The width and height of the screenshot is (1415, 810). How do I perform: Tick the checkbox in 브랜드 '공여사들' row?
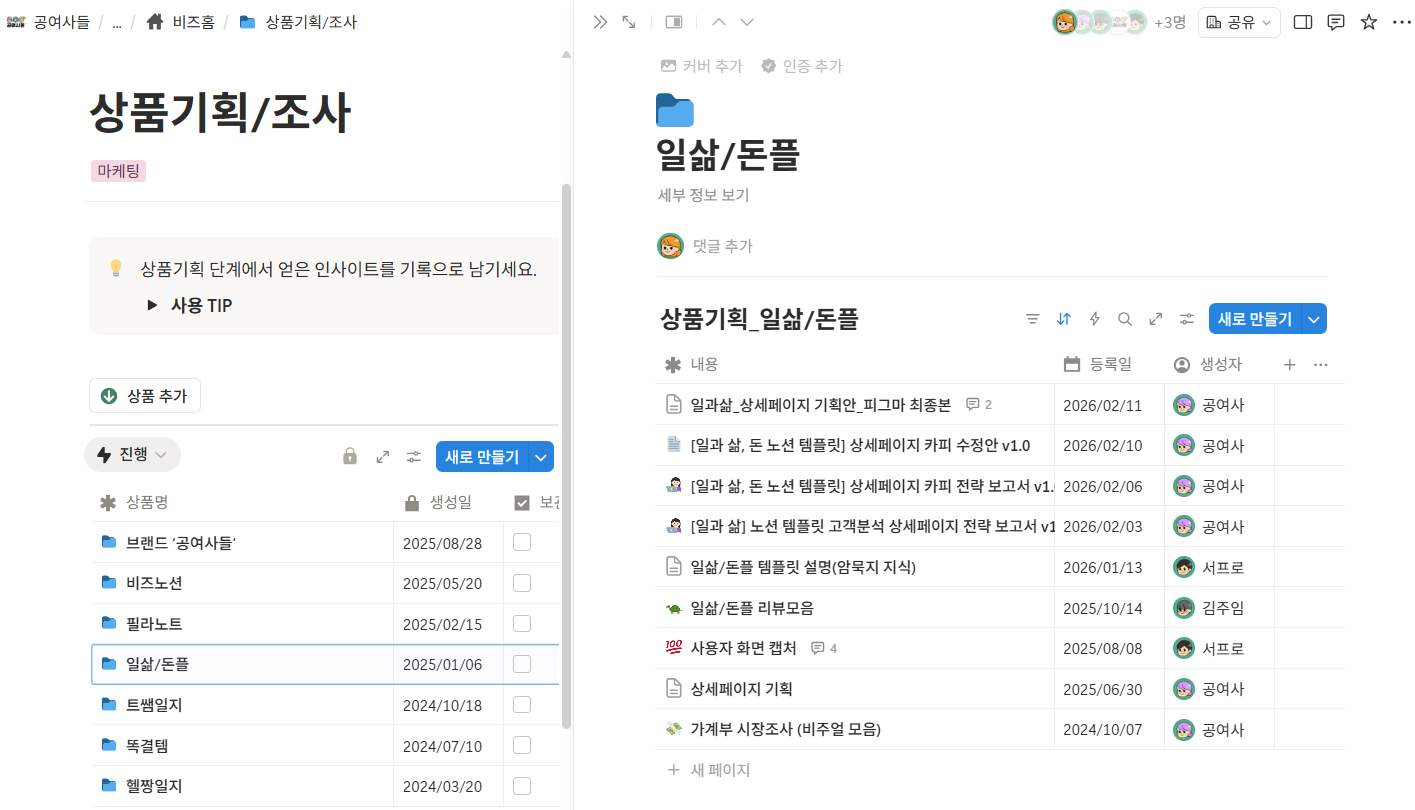coord(522,542)
